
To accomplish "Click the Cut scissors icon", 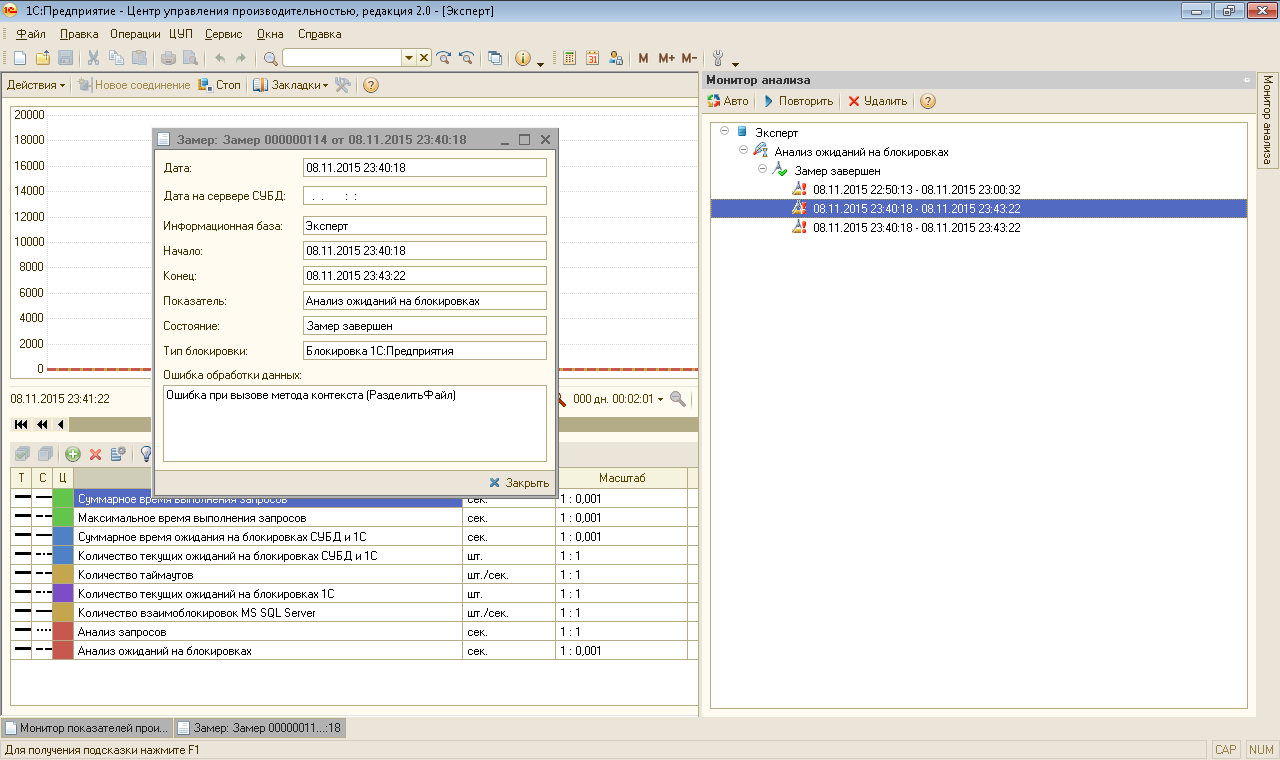I will 93,58.
